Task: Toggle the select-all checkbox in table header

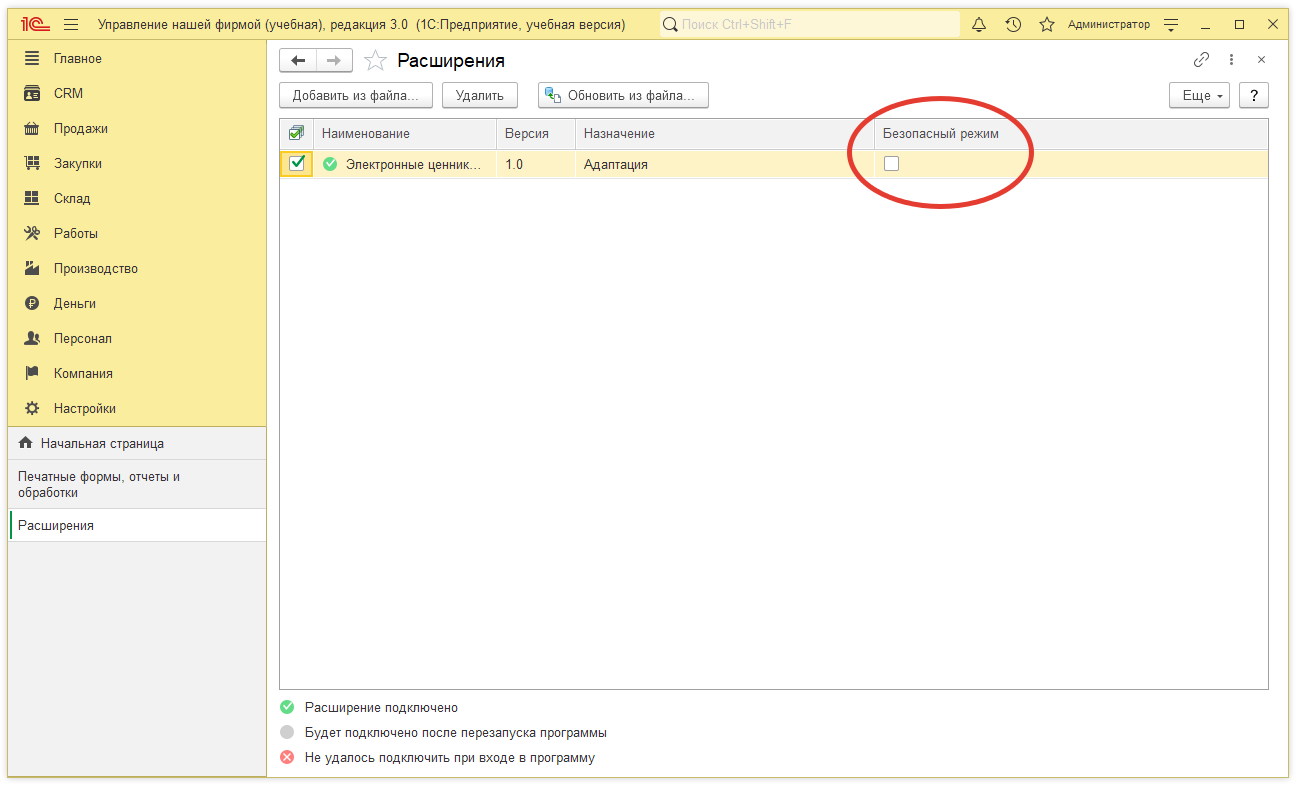Action: click(296, 133)
